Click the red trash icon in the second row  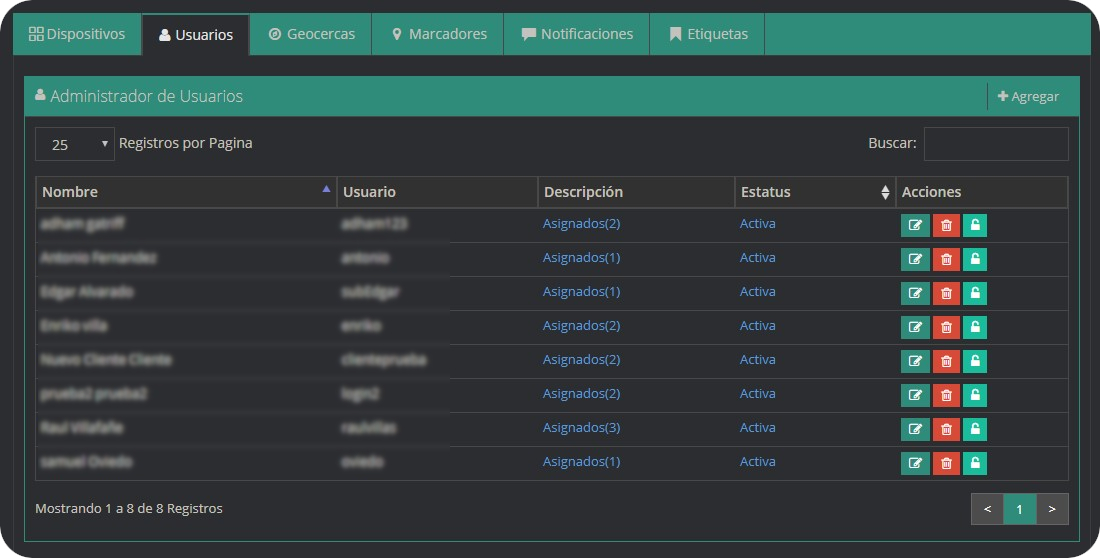click(945, 259)
